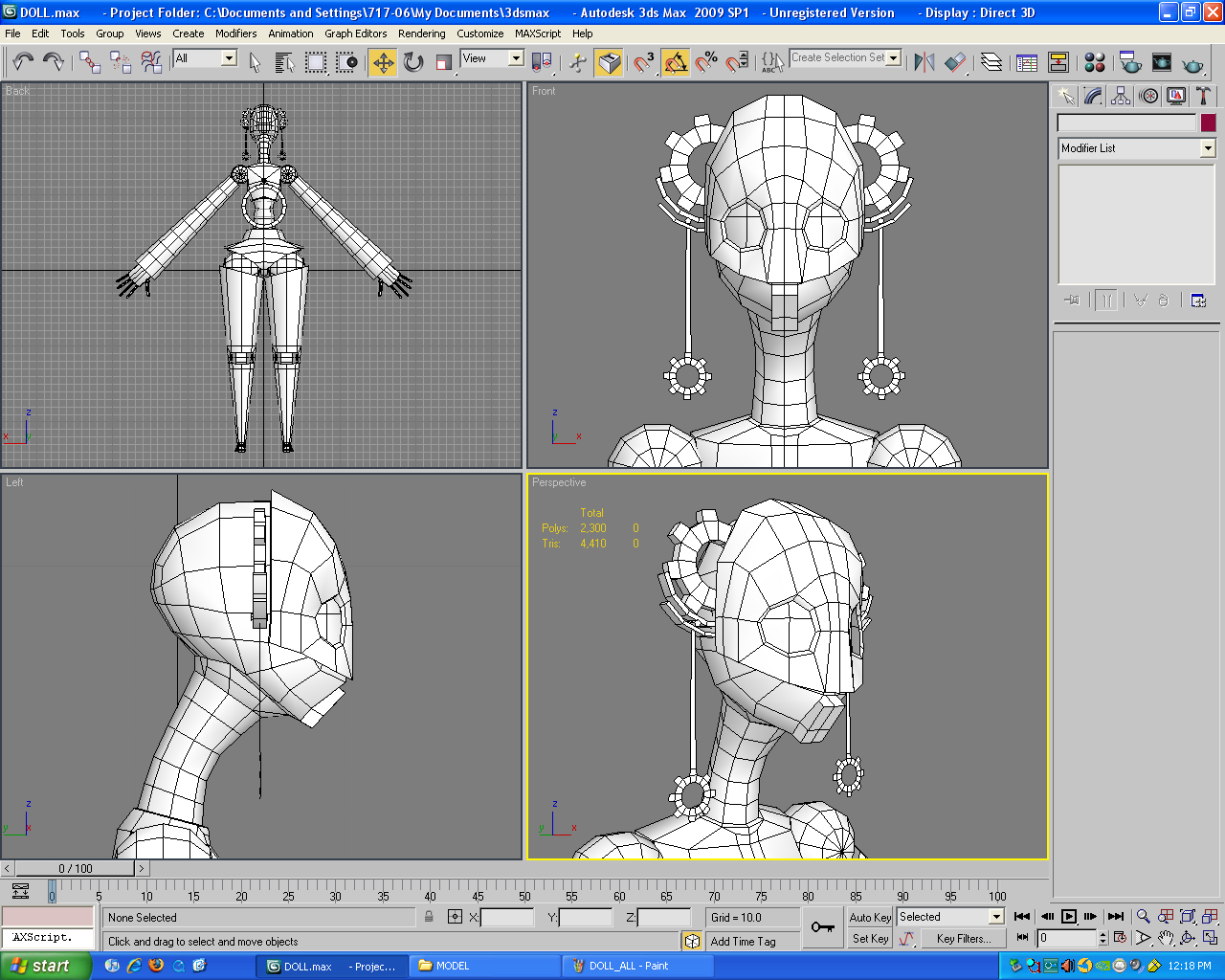Switch to DOLL_ALL - Paint in the taskbar
Viewport: 1225px width, 980px height.
point(637,966)
